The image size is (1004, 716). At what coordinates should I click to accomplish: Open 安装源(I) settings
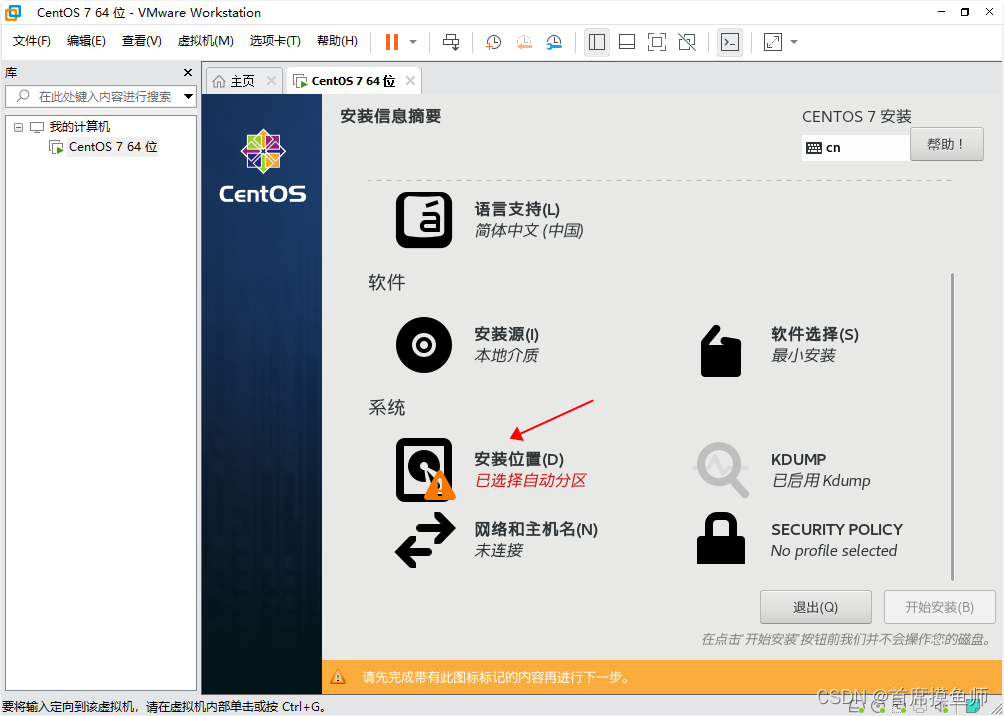tap(506, 334)
